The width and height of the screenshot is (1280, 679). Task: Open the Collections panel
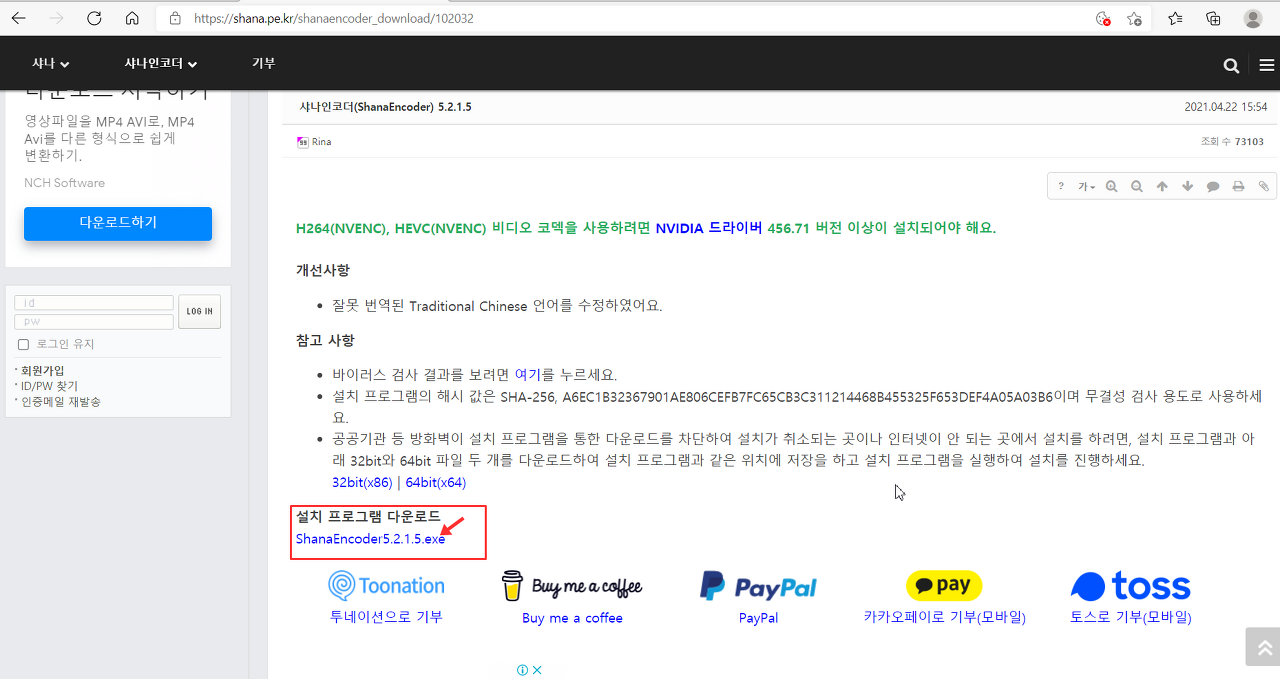(1213, 18)
